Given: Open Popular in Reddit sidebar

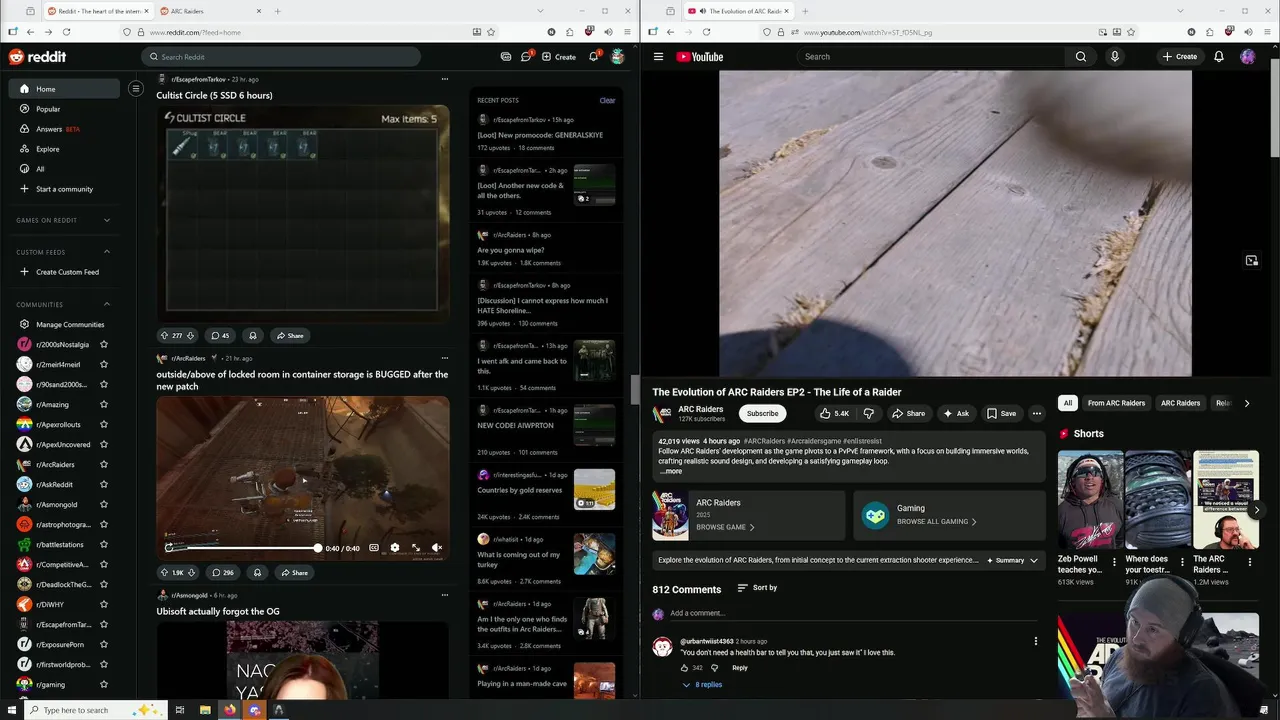Looking at the screenshot, I should (x=64, y=109).
